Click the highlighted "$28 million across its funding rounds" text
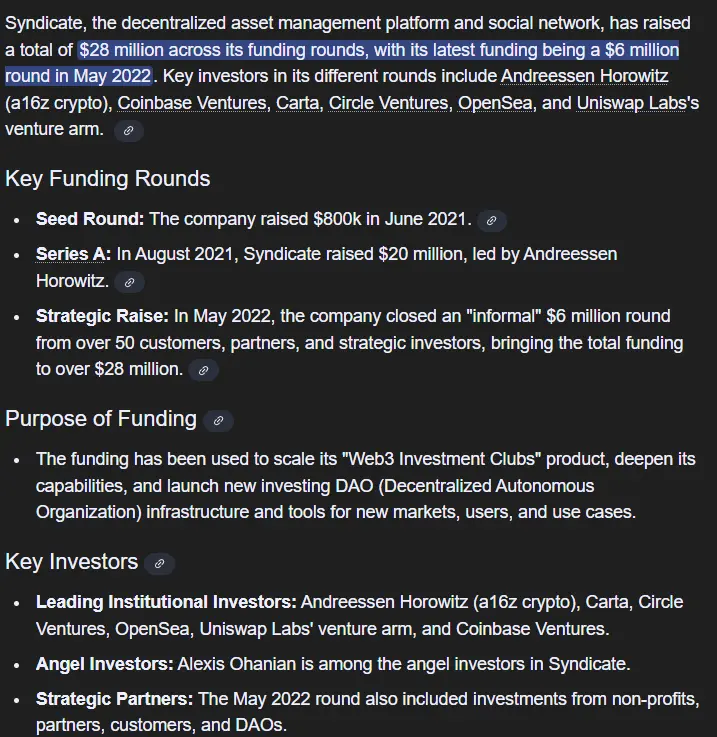Screen dimensions: 717x737 tap(223, 50)
